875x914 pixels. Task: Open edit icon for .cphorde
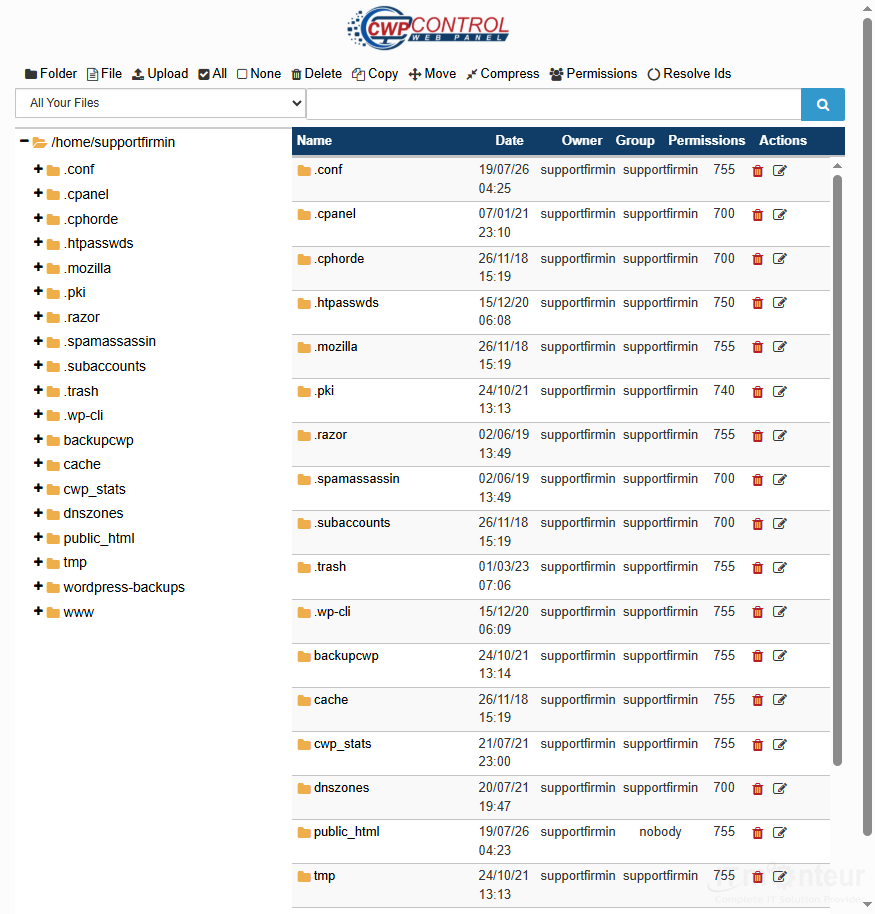tap(779, 259)
